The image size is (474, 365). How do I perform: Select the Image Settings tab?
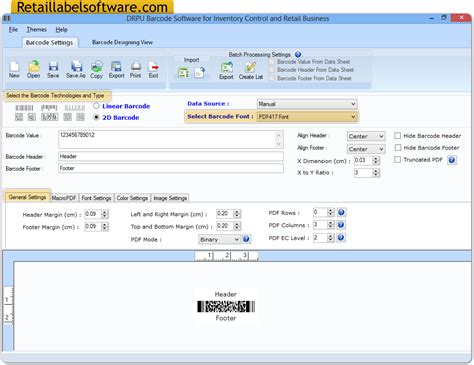pyautogui.click(x=170, y=198)
